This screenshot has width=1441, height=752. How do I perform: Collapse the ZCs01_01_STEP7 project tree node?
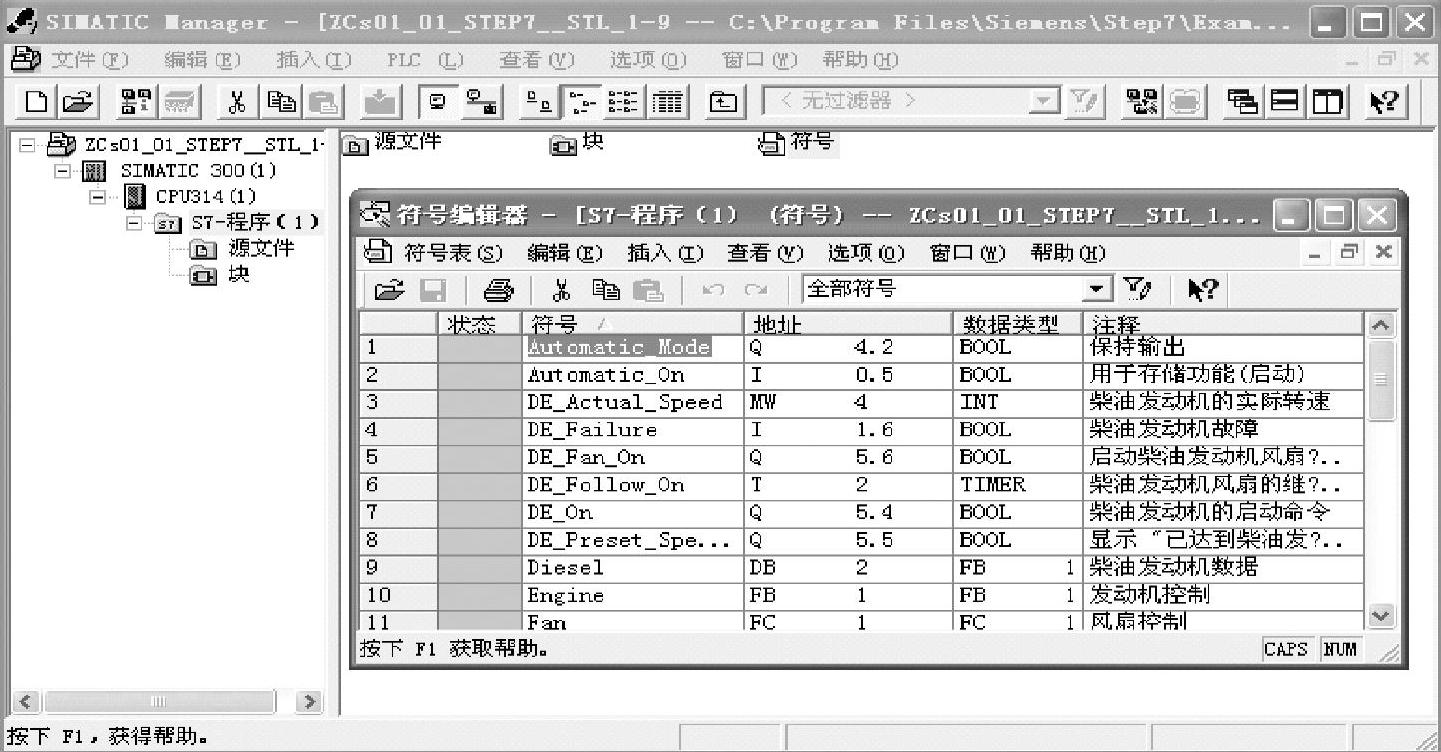(x=30, y=146)
